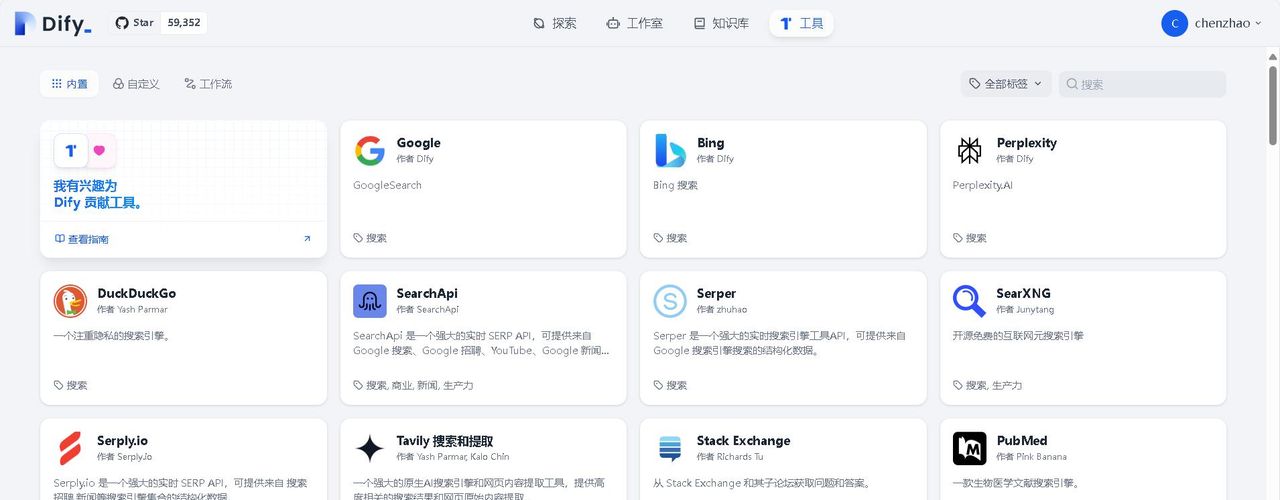Open the 工作室 navigation item
The image size is (1280, 500).
634,23
